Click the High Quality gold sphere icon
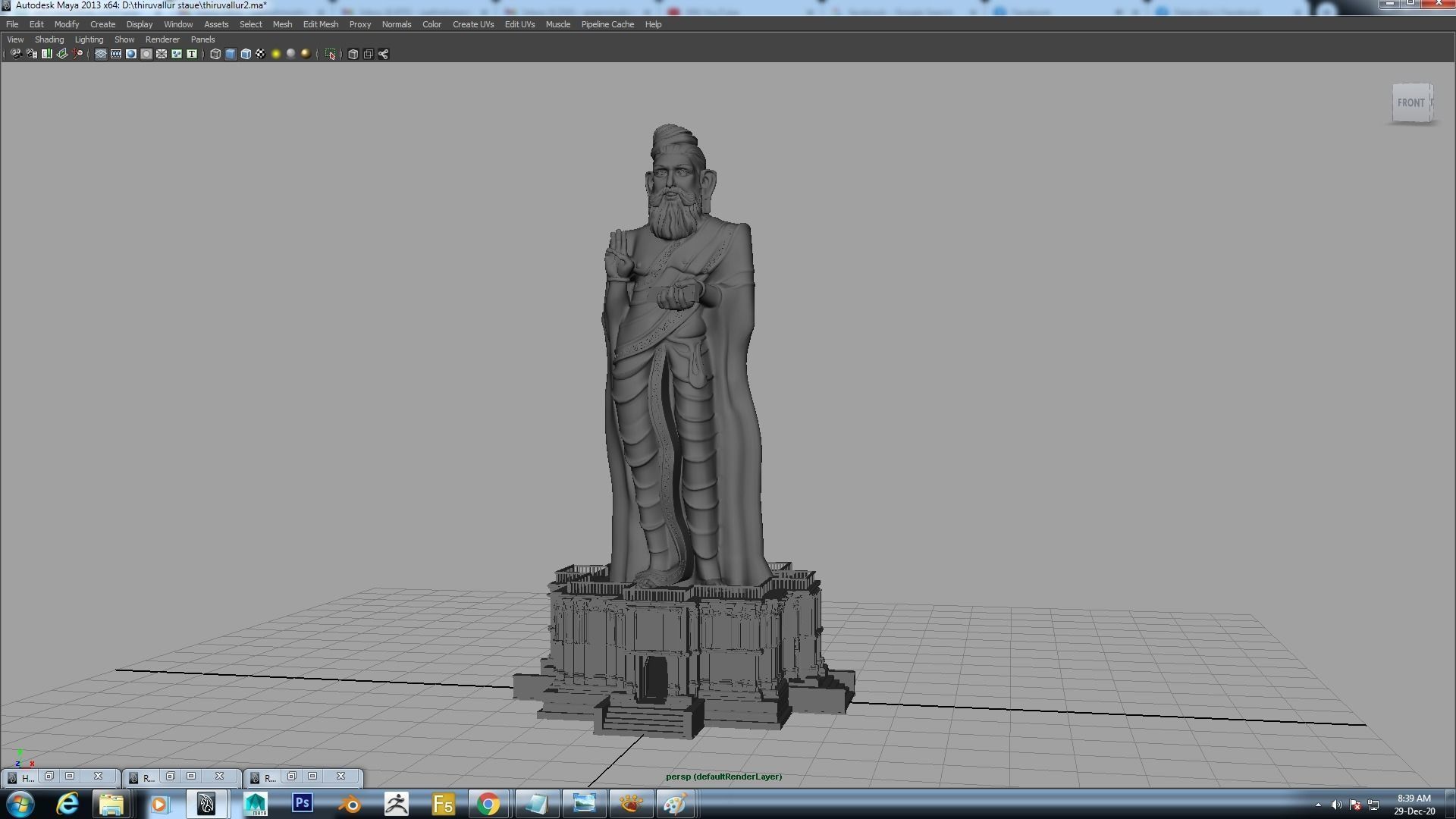1456x819 pixels. pyautogui.click(x=306, y=54)
